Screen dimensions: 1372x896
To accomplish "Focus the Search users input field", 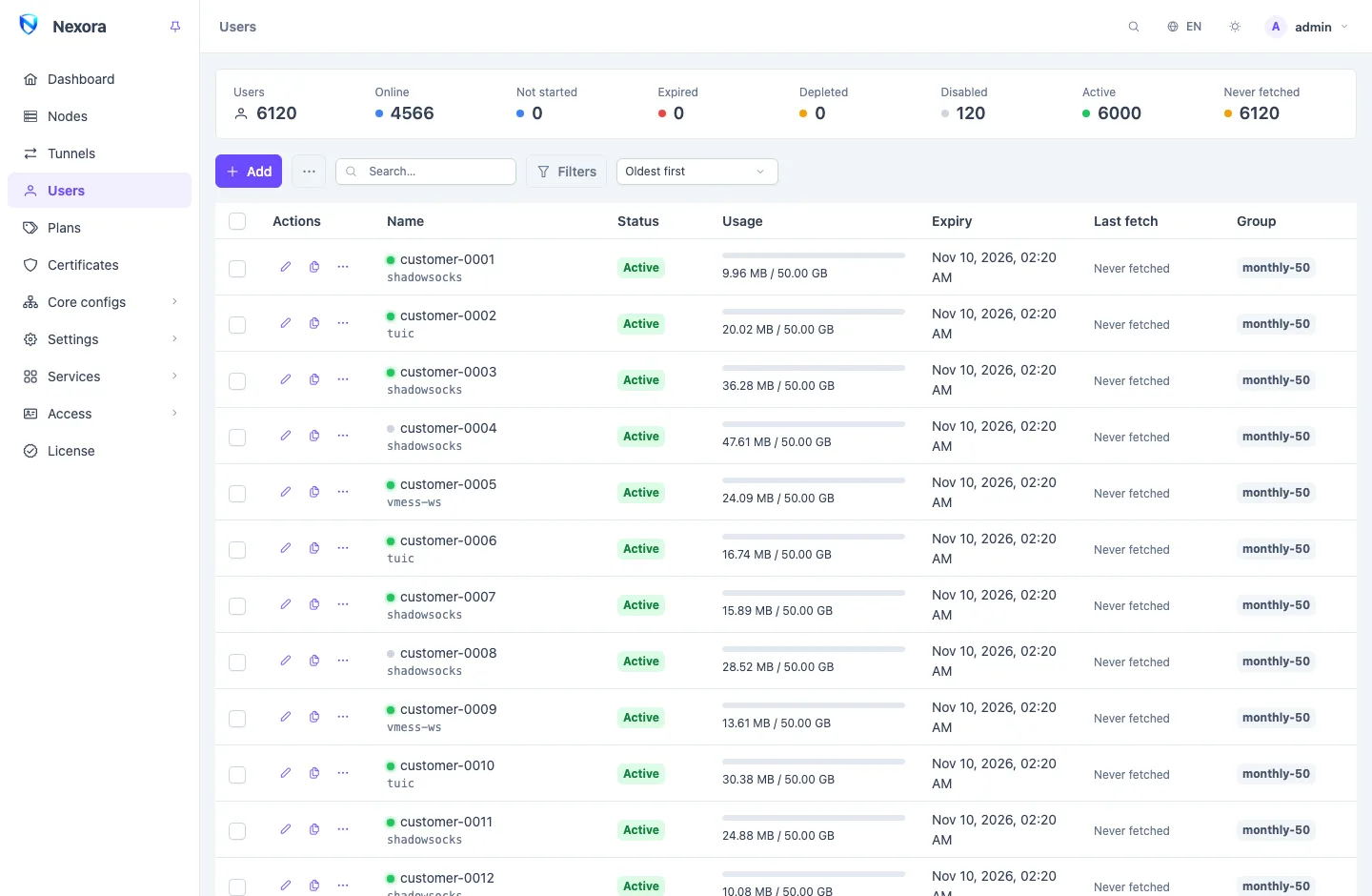I will tap(426, 172).
